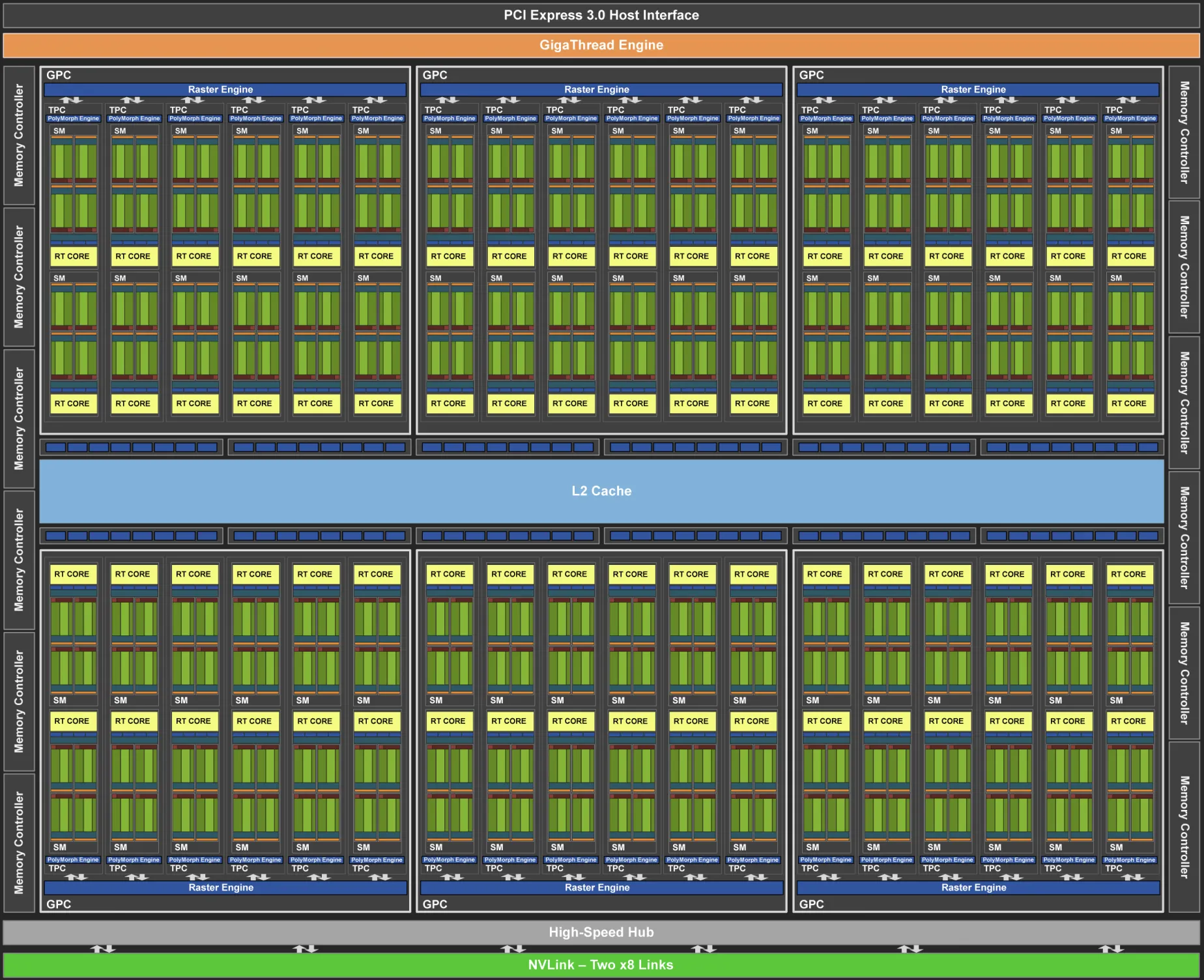Select Raster Engine bar in upper-left GPC

coord(225,89)
